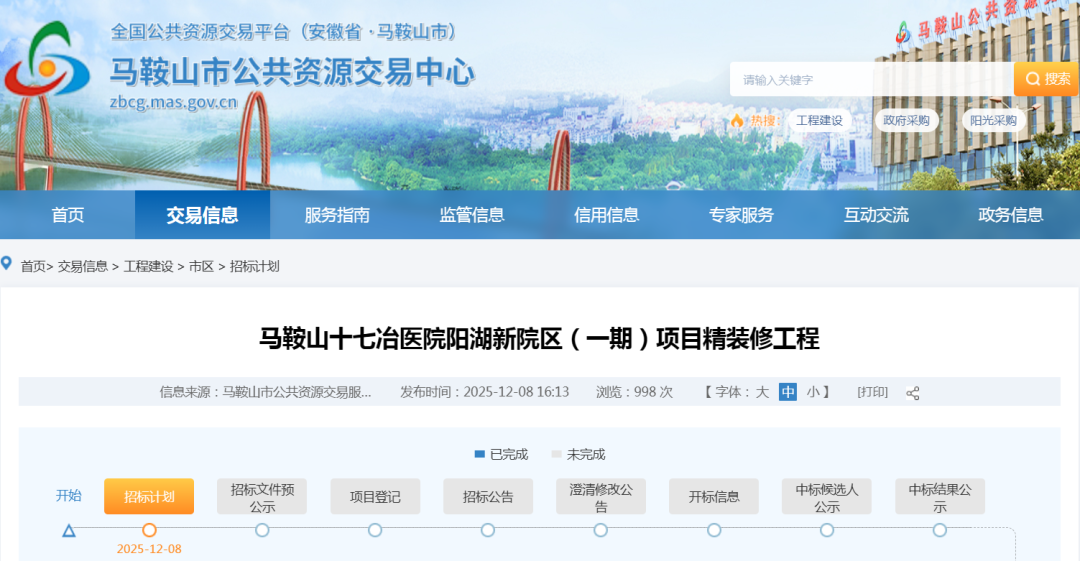This screenshot has width=1080, height=561.
Task: Click the 已完成 legend item
Action: [501, 454]
